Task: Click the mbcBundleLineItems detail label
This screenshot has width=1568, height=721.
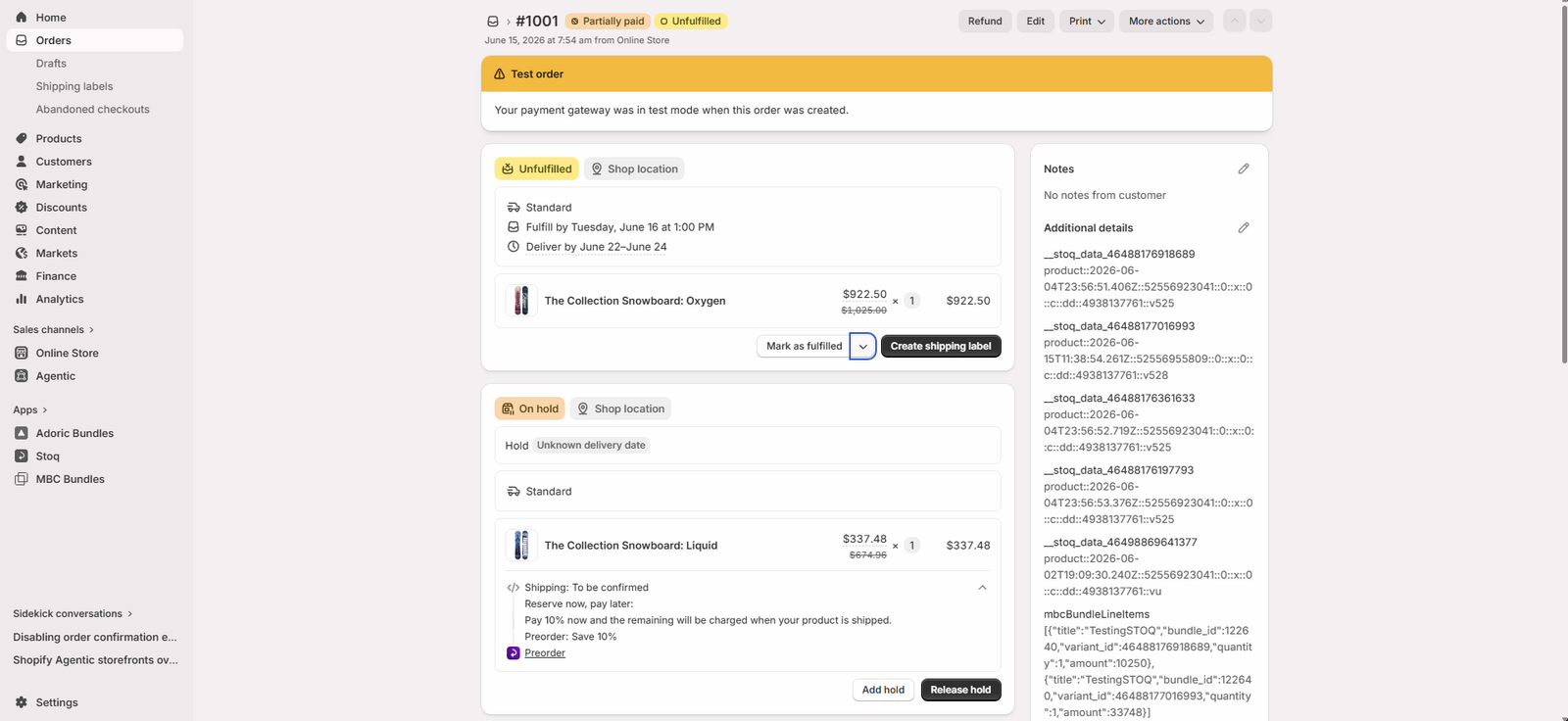Action: (x=1097, y=614)
